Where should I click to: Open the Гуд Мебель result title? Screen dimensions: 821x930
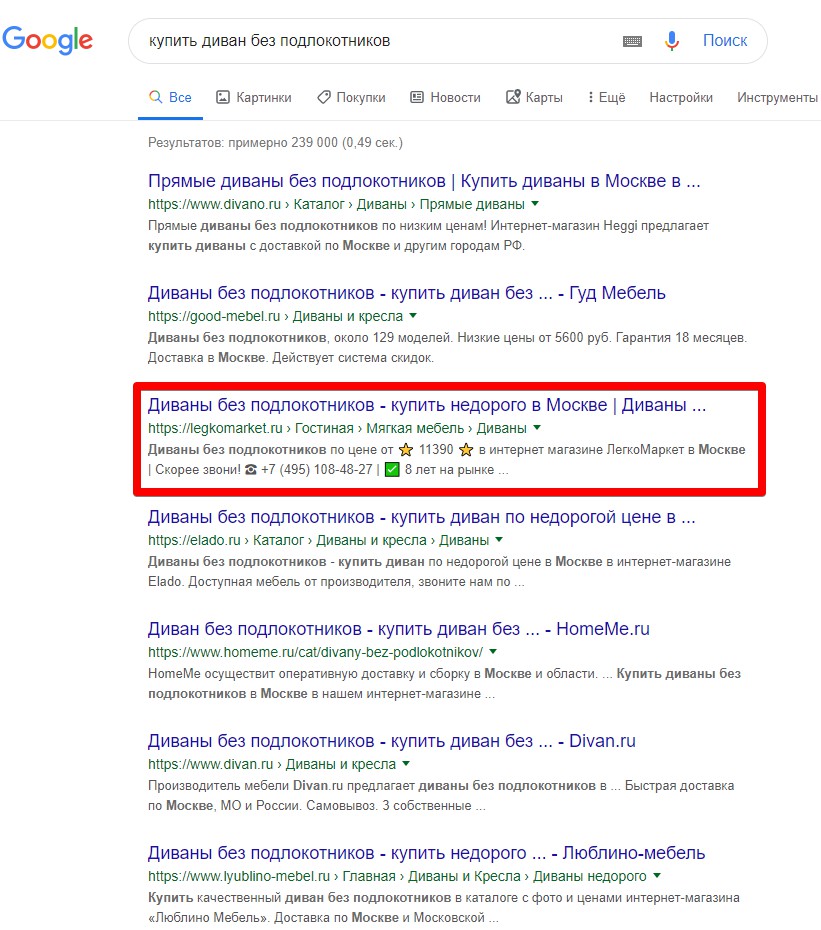tap(406, 293)
